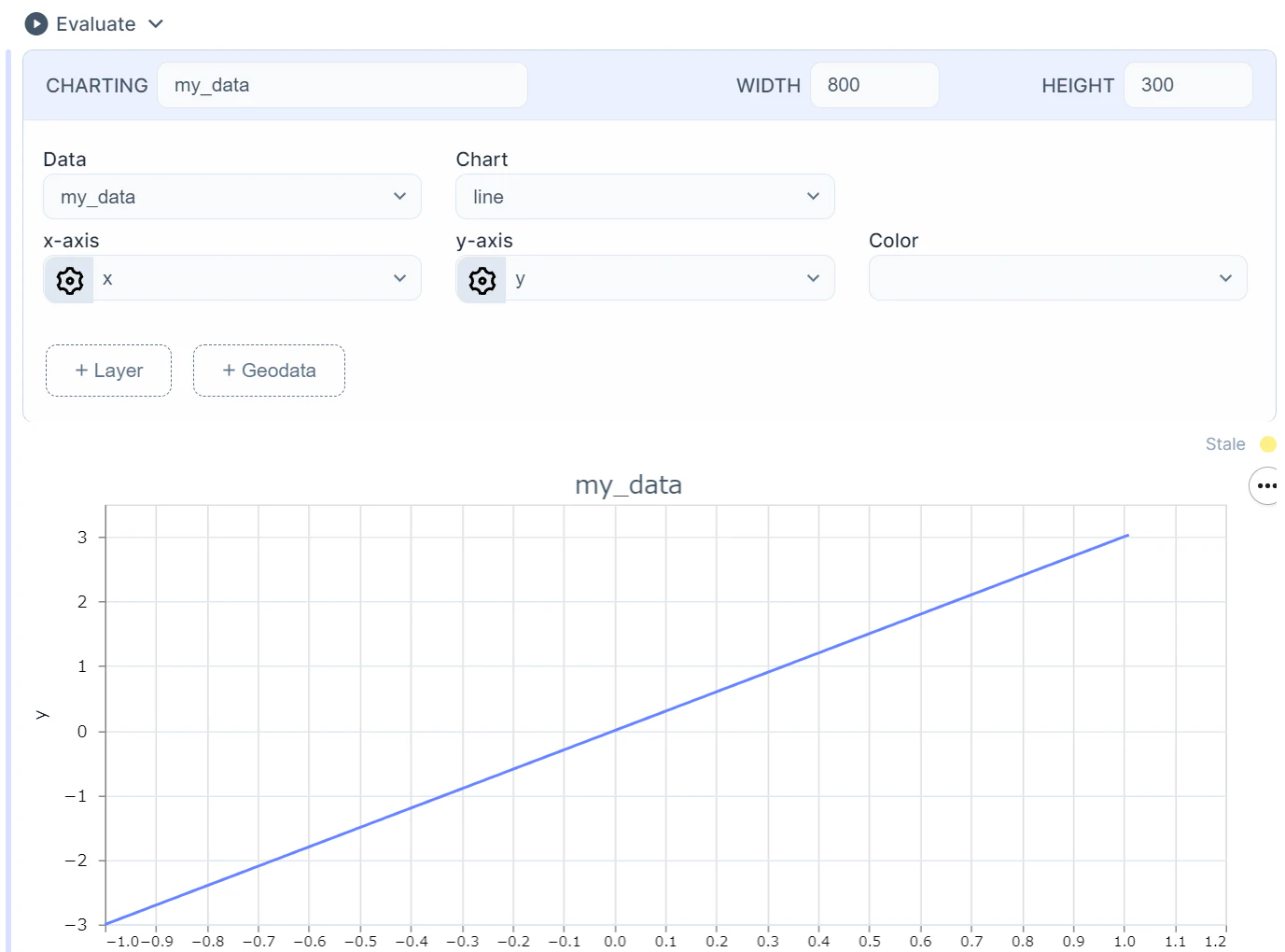1285x952 pixels.
Task: Open y-axis settings gear icon
Action: [482, 279]
